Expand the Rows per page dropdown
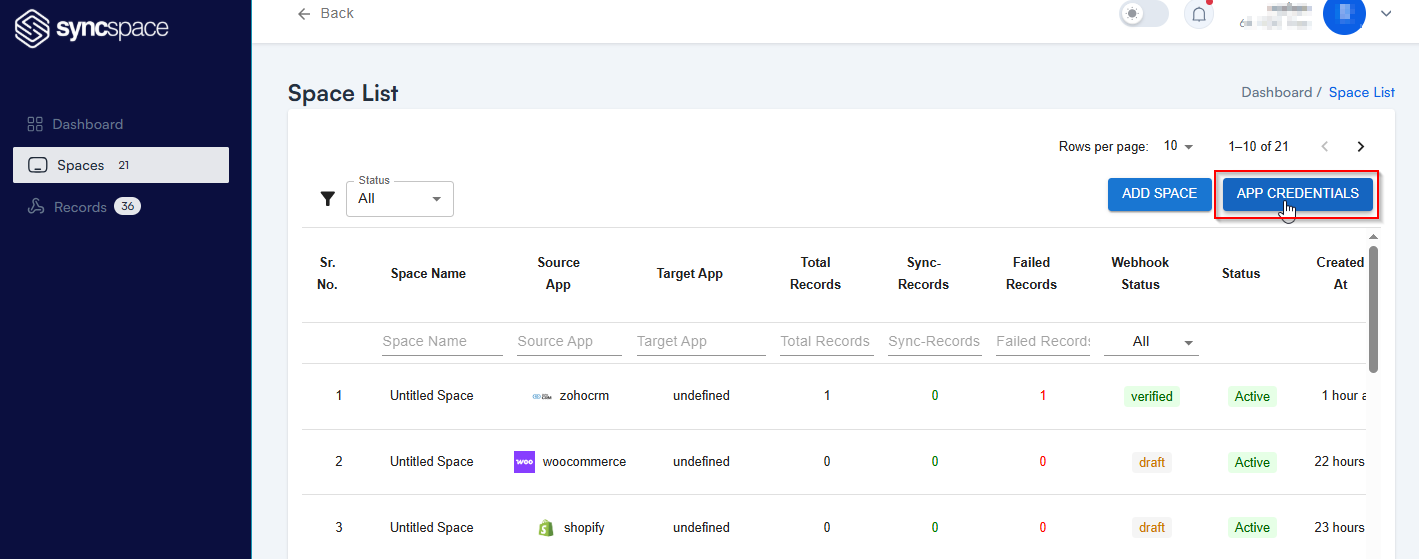 pyautogui.click(x=1179, y=147)
